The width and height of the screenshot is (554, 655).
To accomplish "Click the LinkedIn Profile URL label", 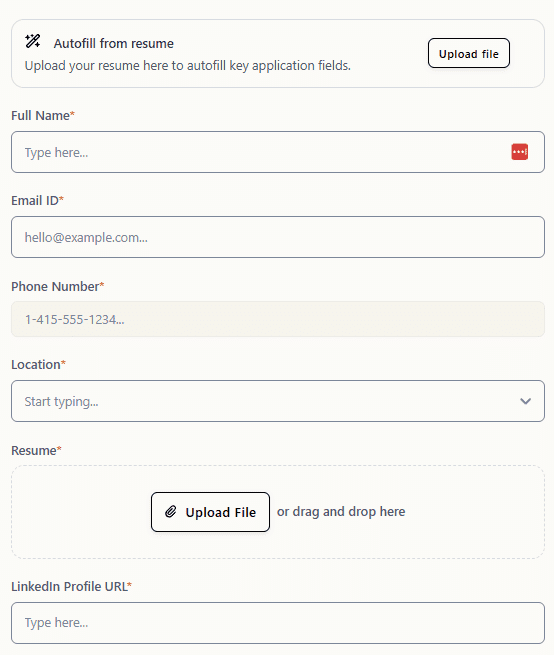I will coord(71,586).
